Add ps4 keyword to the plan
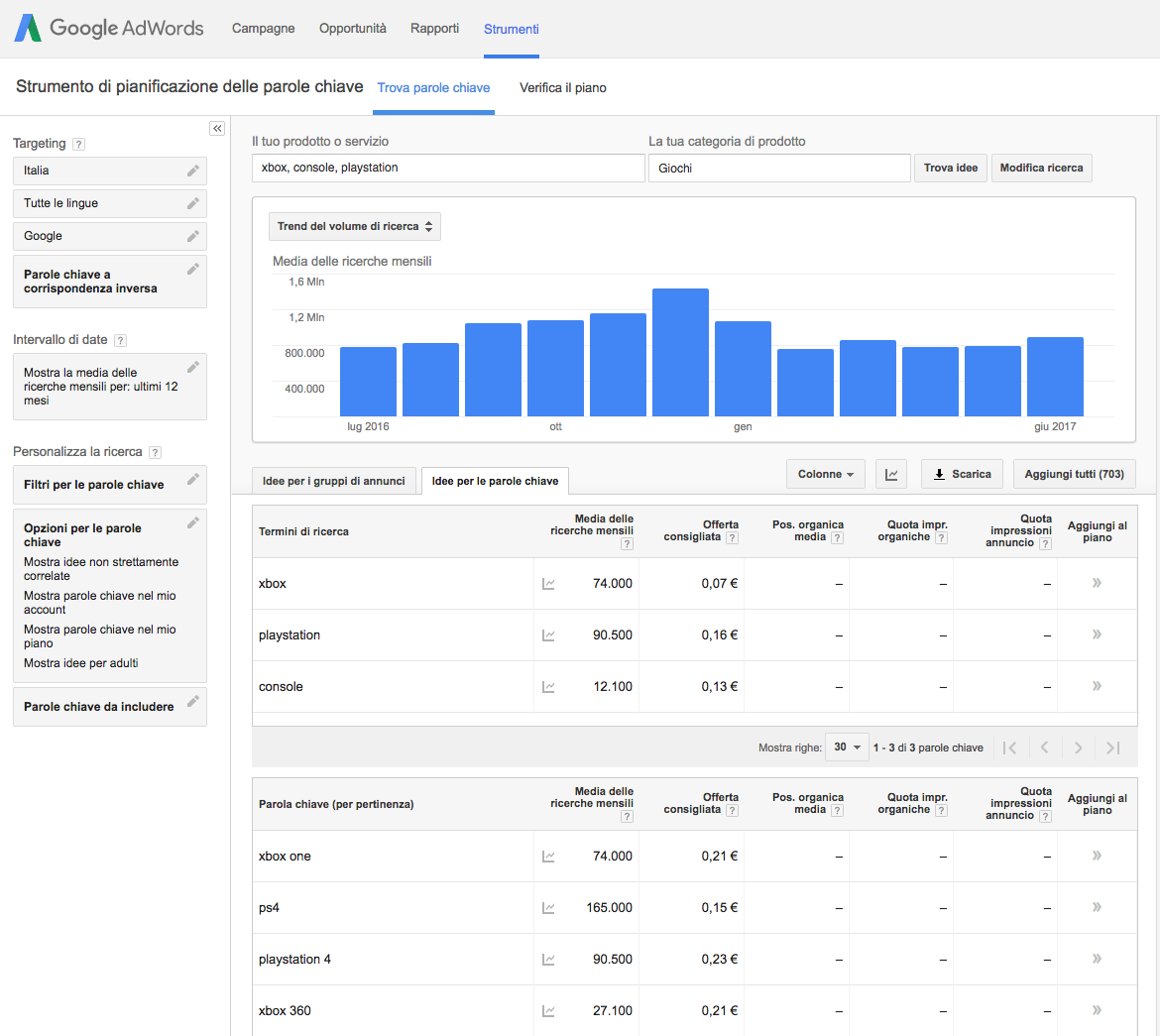The height and width of the screenshot is (1036, 1160). (x=1097, y=907)
